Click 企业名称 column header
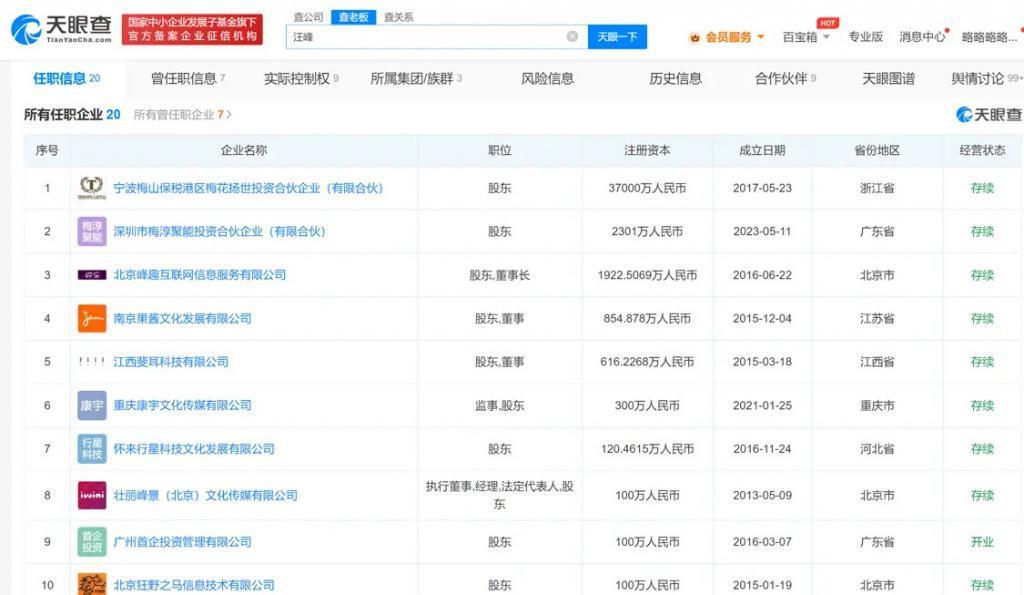1024x595 pixels. (244, 150)
